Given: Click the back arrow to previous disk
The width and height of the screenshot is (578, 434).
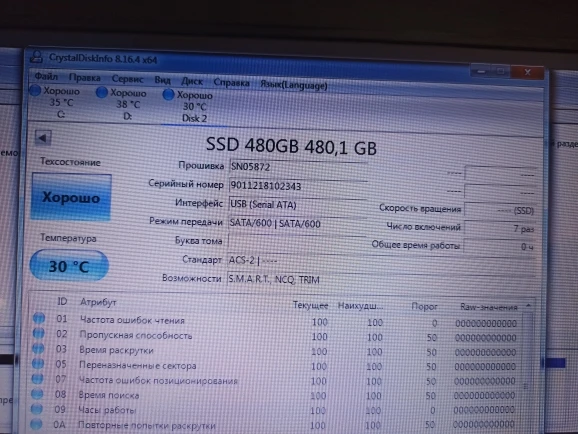Looking at the screenshot, I should (43, 138).
